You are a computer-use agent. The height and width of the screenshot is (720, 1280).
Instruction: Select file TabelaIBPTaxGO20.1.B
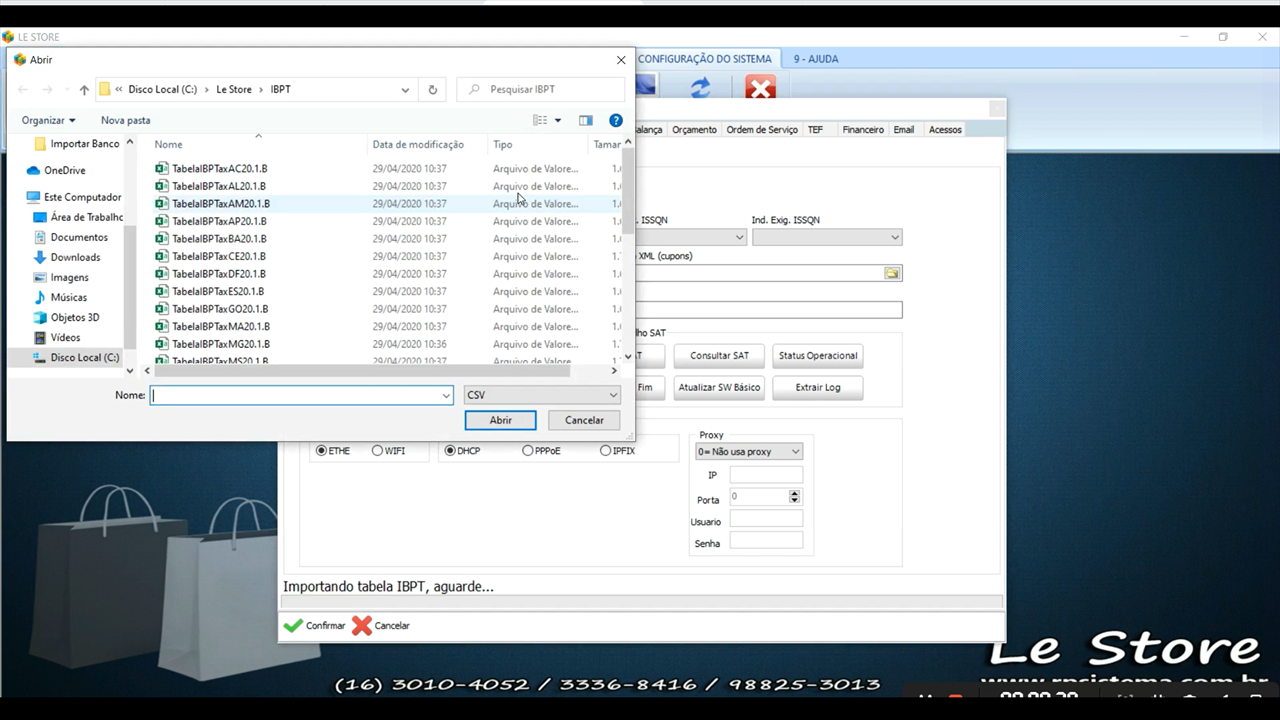(220, 308)
